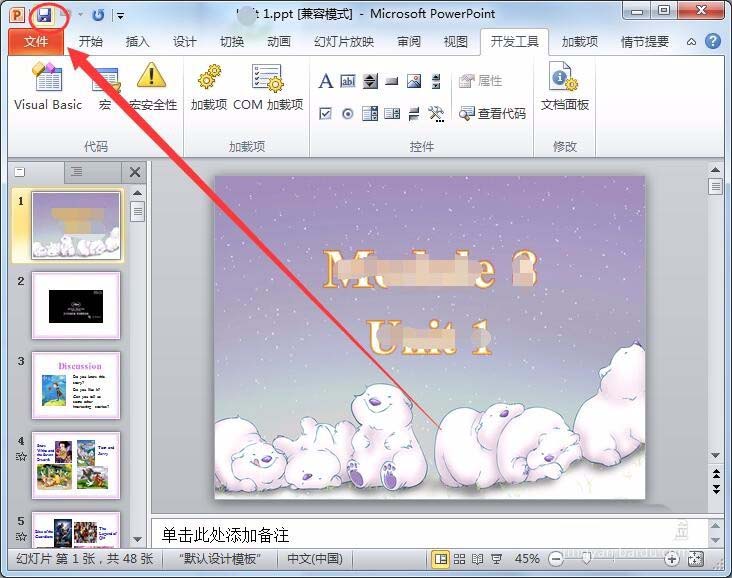Open the Customize Quick Access Toolbar dropdown

click(x=120, y=16)
